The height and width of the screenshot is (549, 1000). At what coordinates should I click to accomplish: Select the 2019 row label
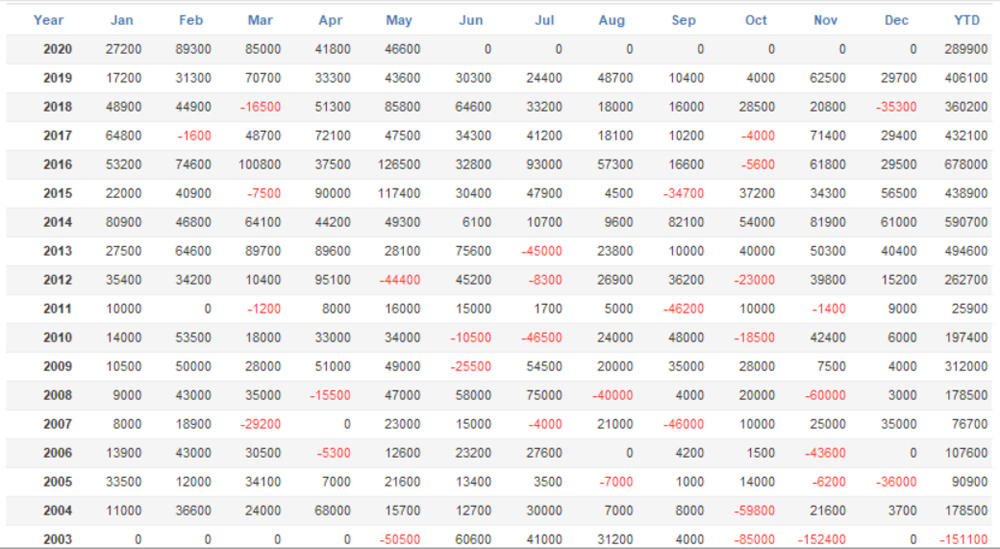click(57, 78)
